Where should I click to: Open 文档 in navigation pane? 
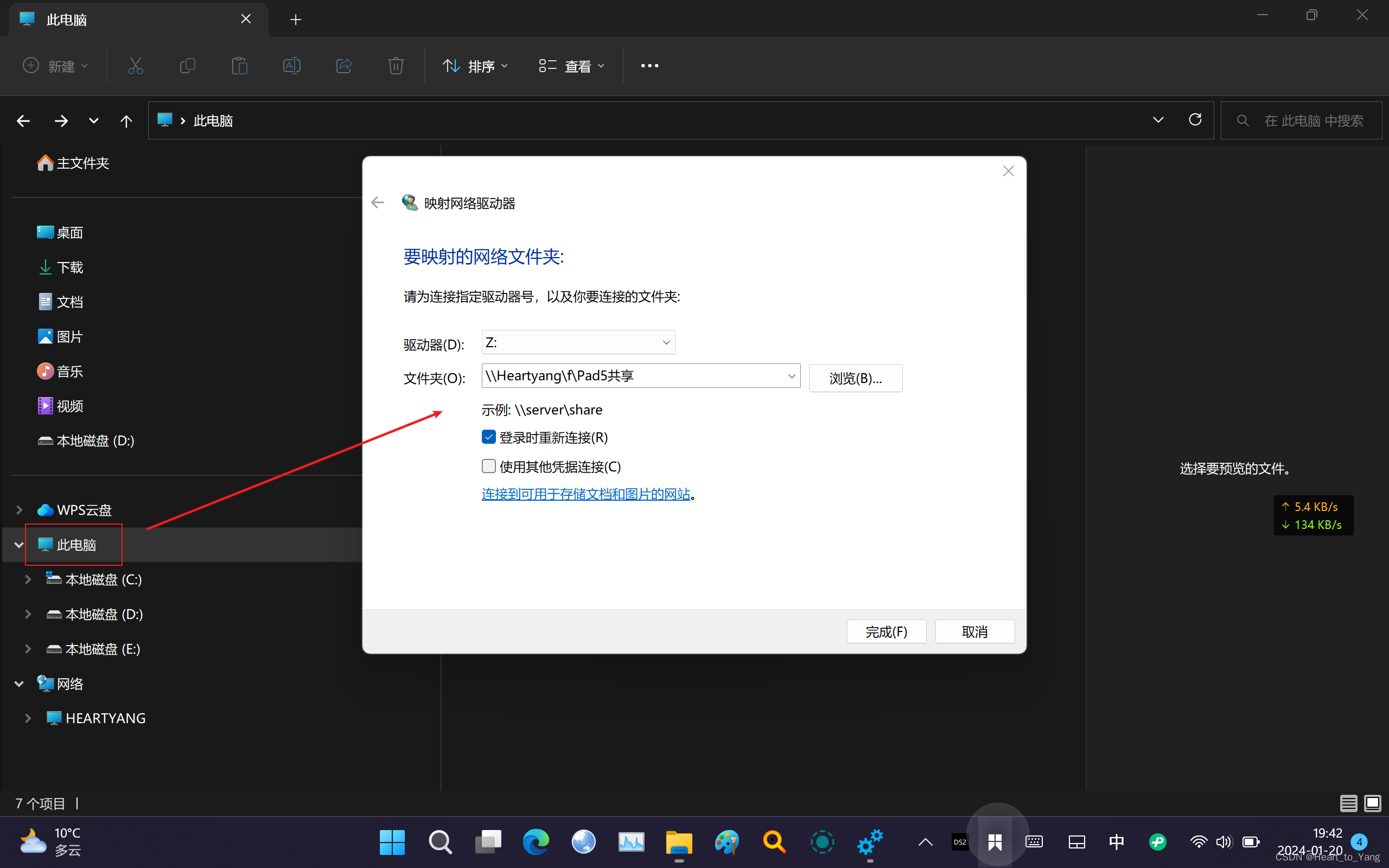point(60,302)
